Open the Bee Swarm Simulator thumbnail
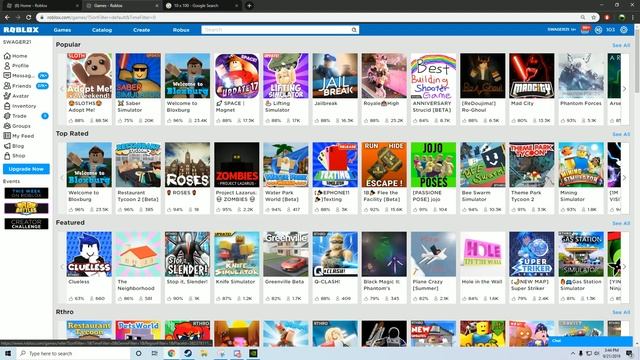Screen dimensions: 640x360 point(482,164)
